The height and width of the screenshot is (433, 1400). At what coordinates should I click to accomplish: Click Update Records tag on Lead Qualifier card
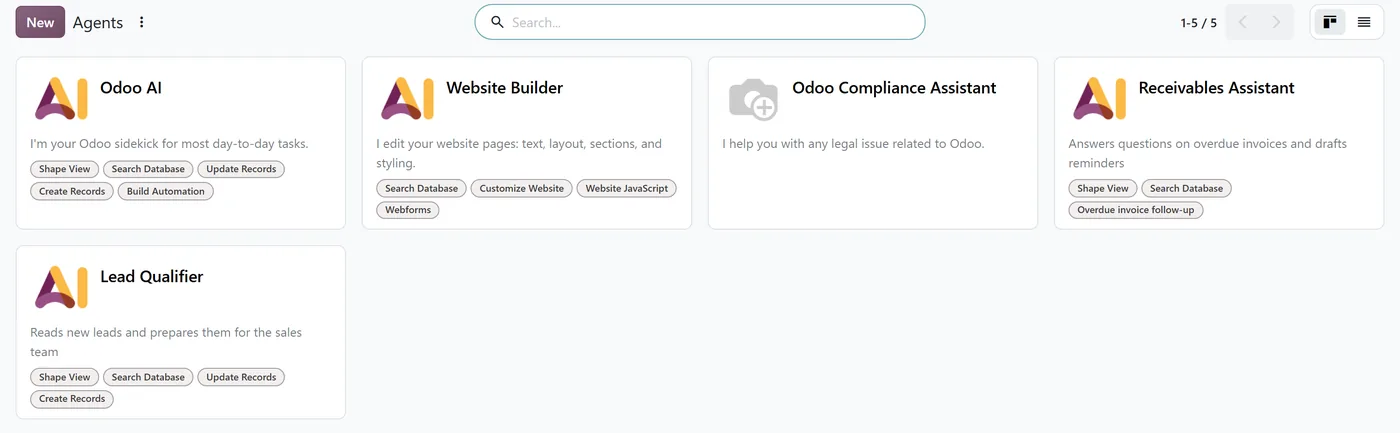tap(241, 377)
